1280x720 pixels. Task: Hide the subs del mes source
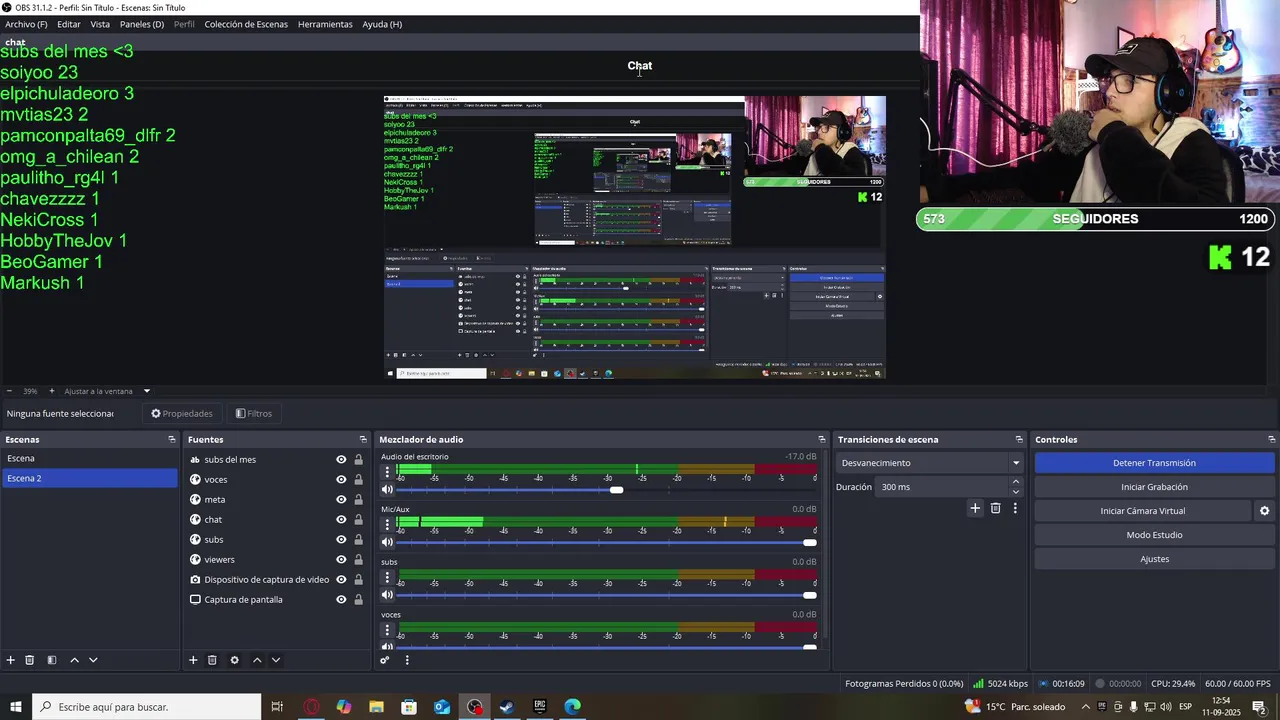(x=341, y=460)
